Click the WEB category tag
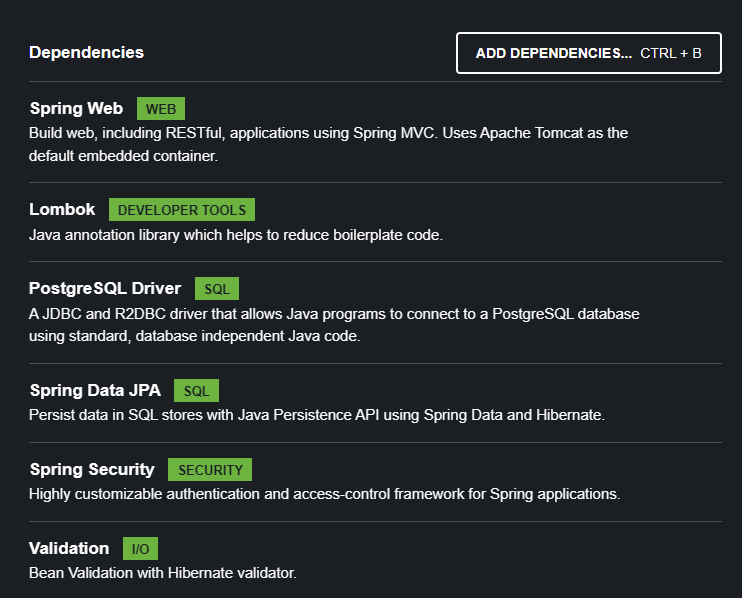 point(161,109)
